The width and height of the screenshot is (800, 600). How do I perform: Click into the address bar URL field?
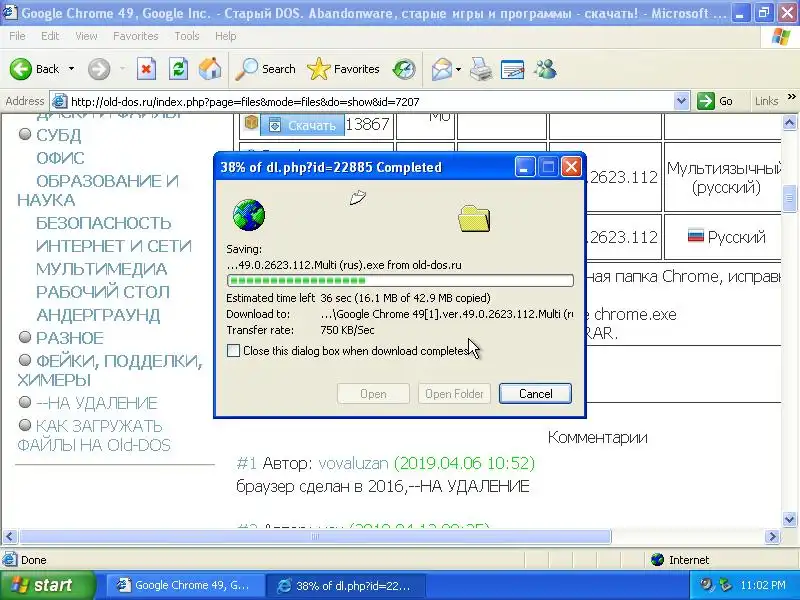coord(370,102)
